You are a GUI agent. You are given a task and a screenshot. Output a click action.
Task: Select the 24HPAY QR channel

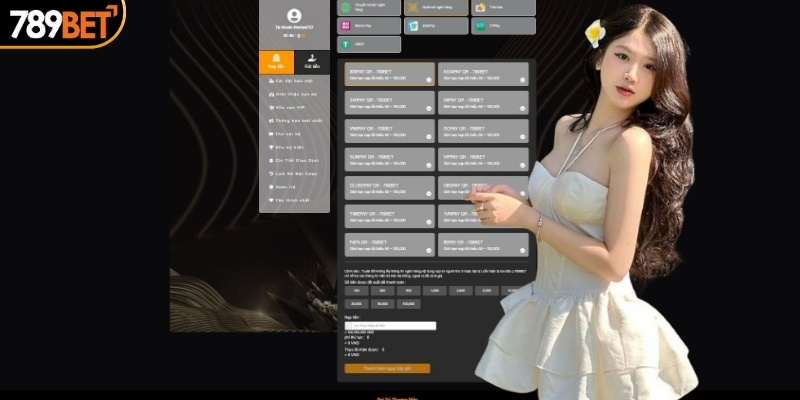click(x=388, y=102)
